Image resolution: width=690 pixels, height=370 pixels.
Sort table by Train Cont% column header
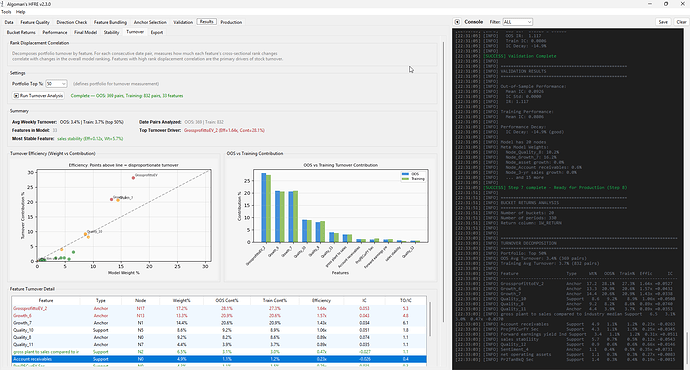(x=275, y=300)
